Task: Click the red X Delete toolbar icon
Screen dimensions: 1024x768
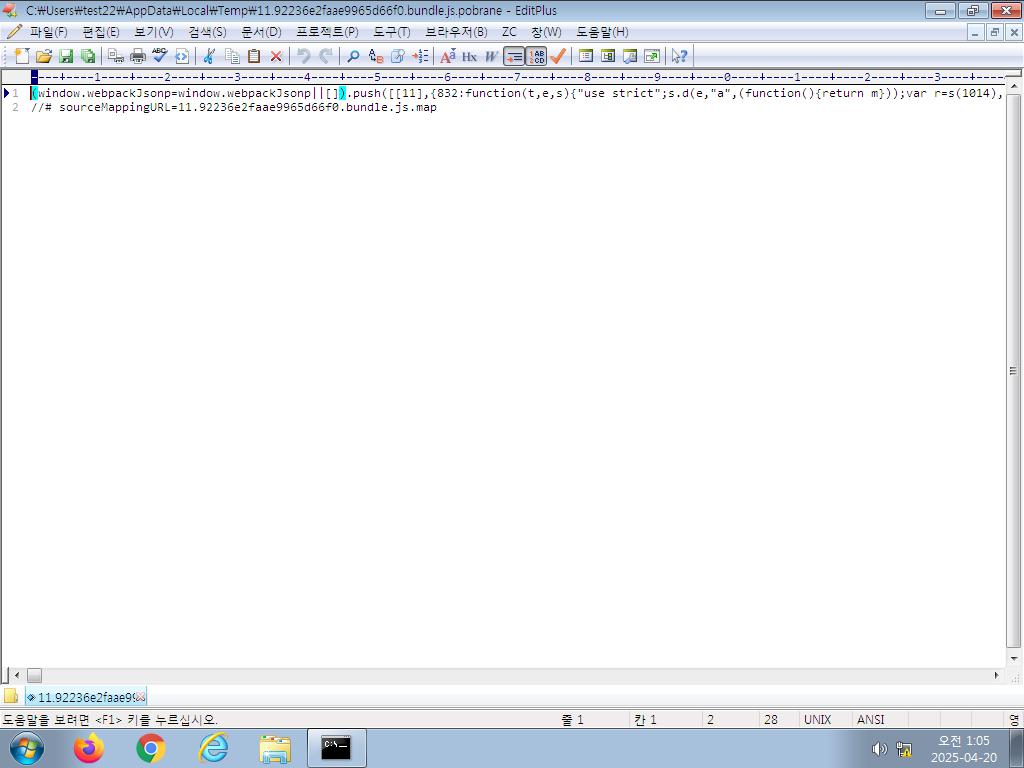Action: pyautogui.click(x=276, y=56)
